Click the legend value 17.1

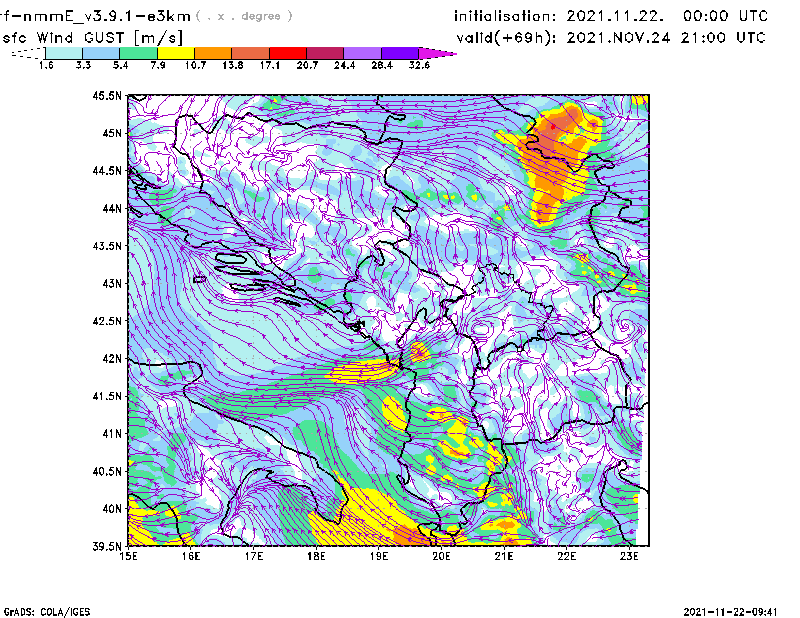[269, 65]
